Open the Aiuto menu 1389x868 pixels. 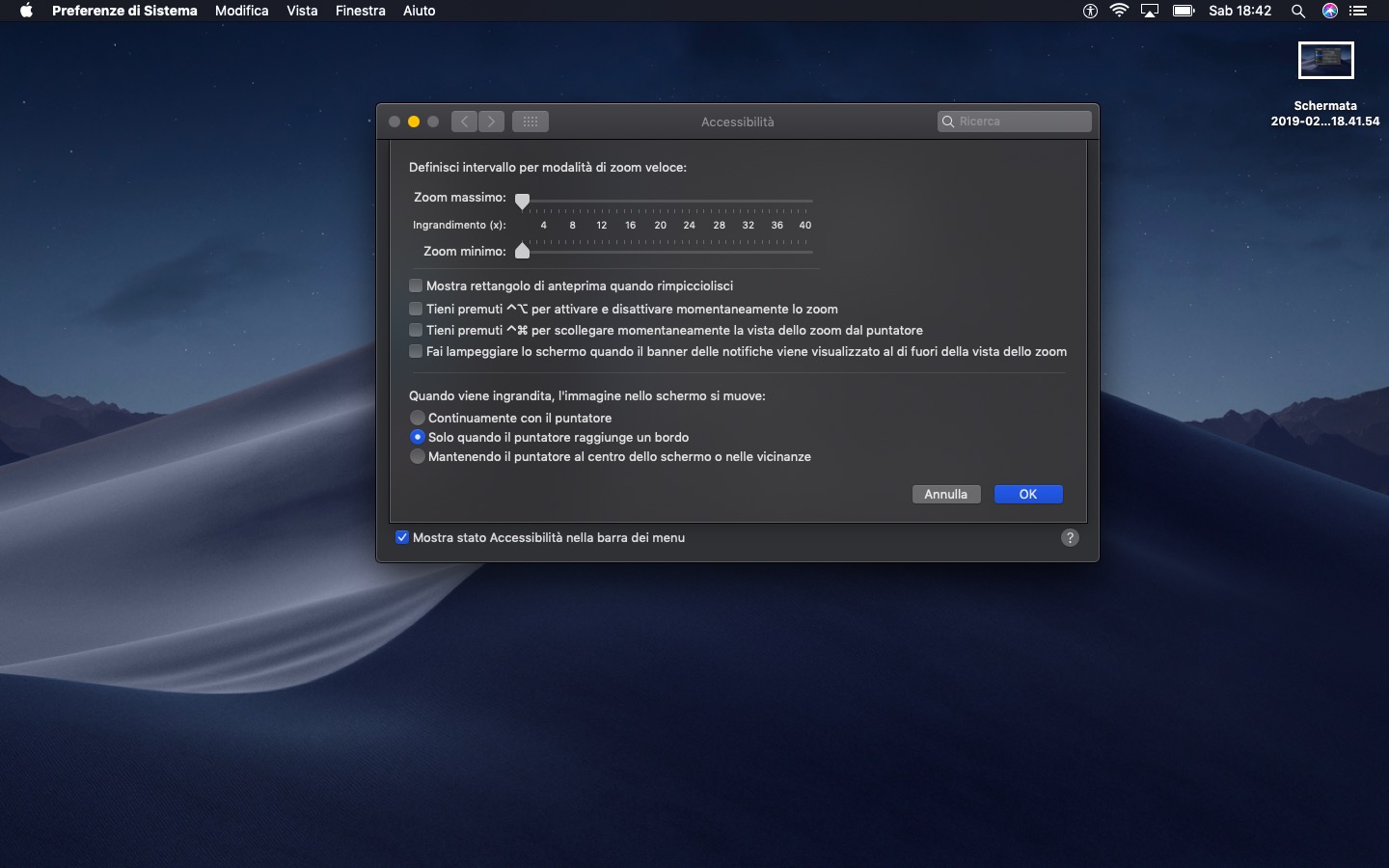[419, 11]
